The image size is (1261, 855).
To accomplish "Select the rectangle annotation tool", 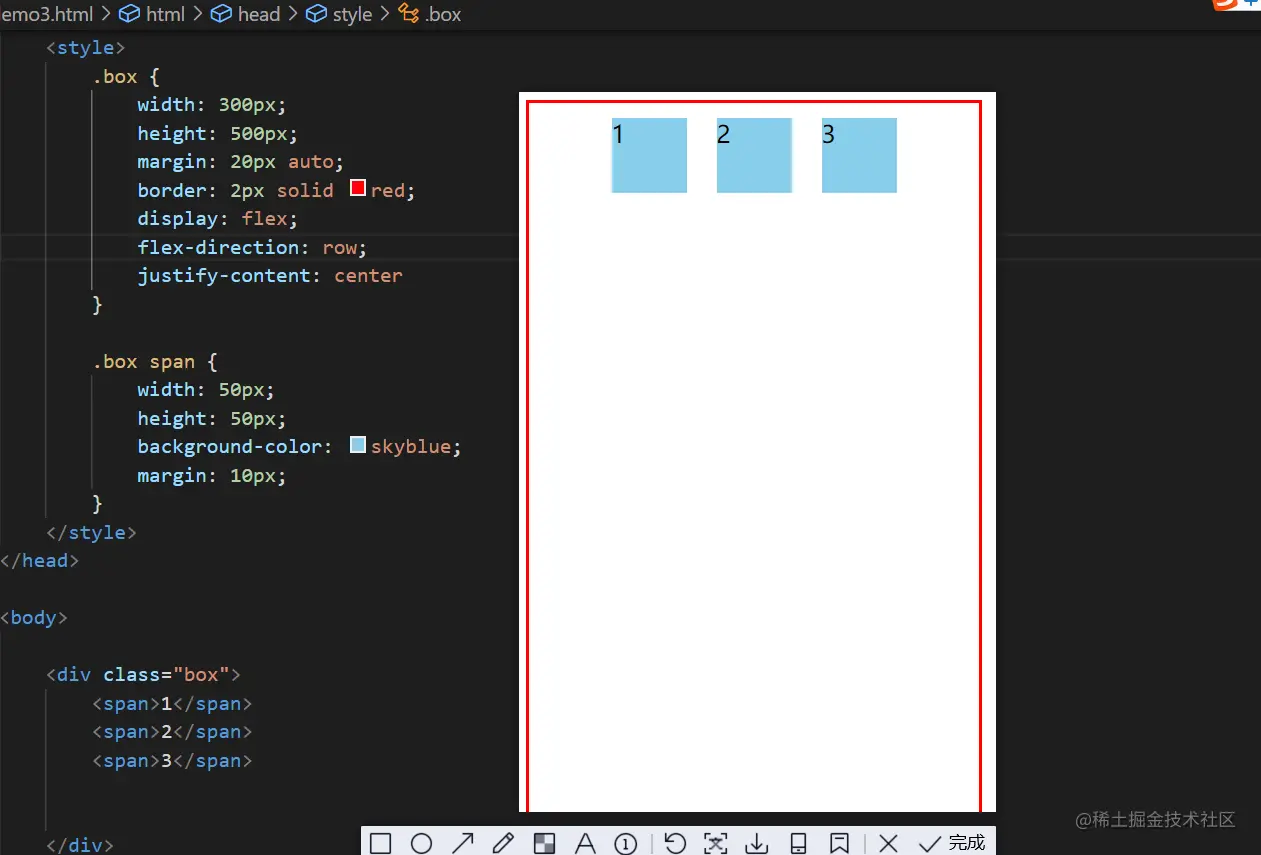I will (x=380, y=843).
